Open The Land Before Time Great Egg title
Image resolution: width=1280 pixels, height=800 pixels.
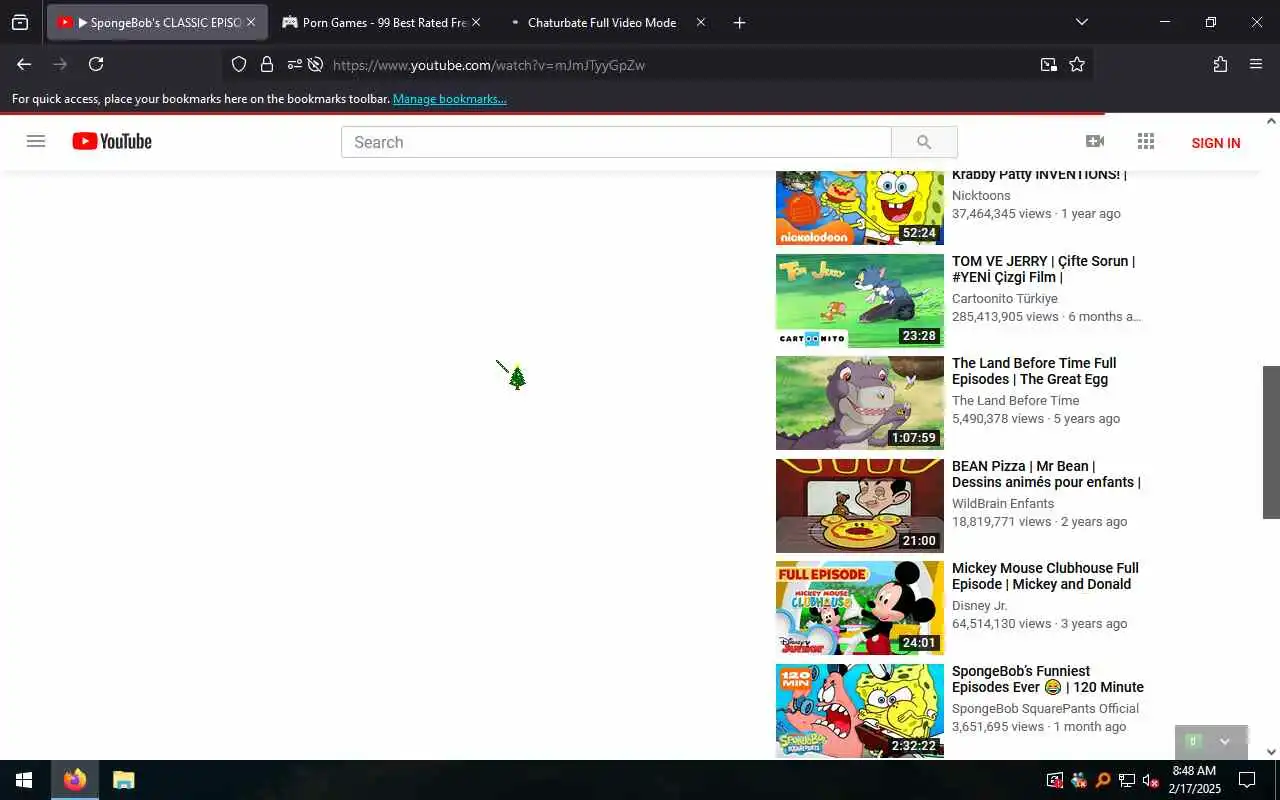point(1034,371)
